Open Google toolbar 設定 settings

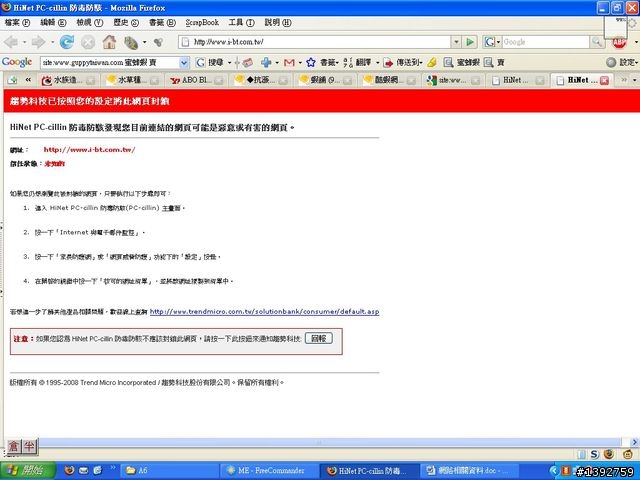621,62
